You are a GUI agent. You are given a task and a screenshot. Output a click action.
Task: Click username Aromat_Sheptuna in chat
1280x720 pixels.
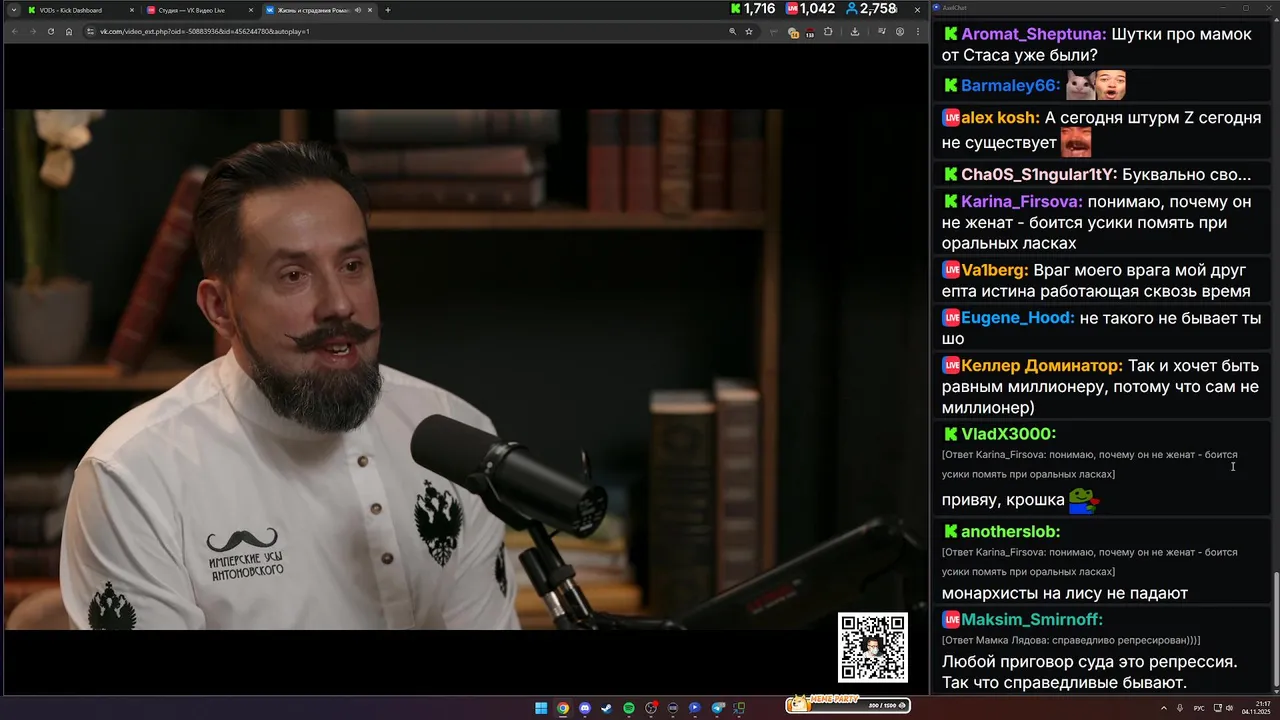(1033, 34)
